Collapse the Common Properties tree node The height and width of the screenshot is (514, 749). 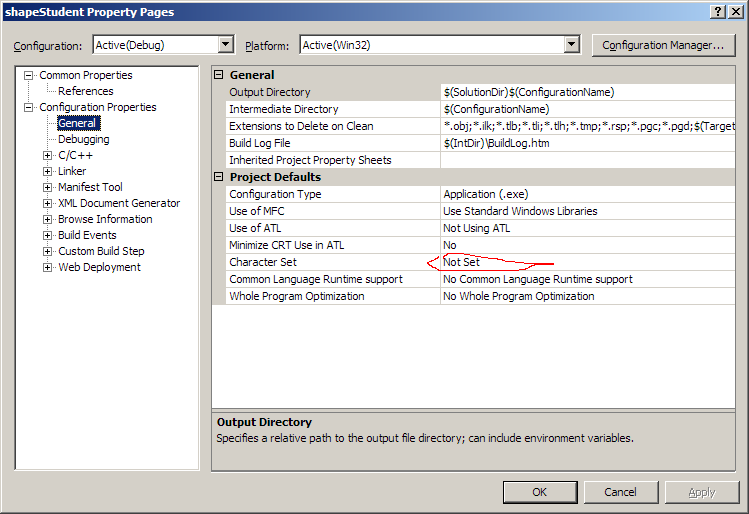(29, 75)
